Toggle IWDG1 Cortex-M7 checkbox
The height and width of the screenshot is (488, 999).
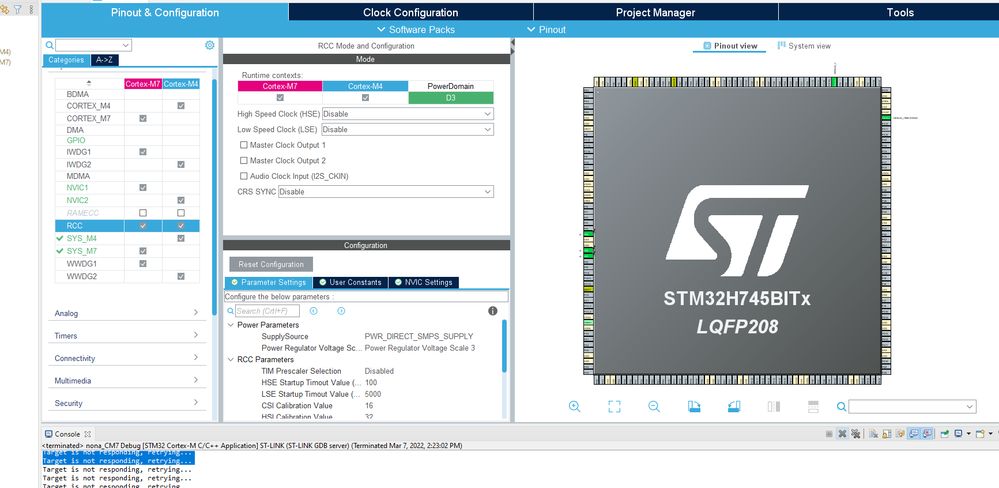point(143,152)
